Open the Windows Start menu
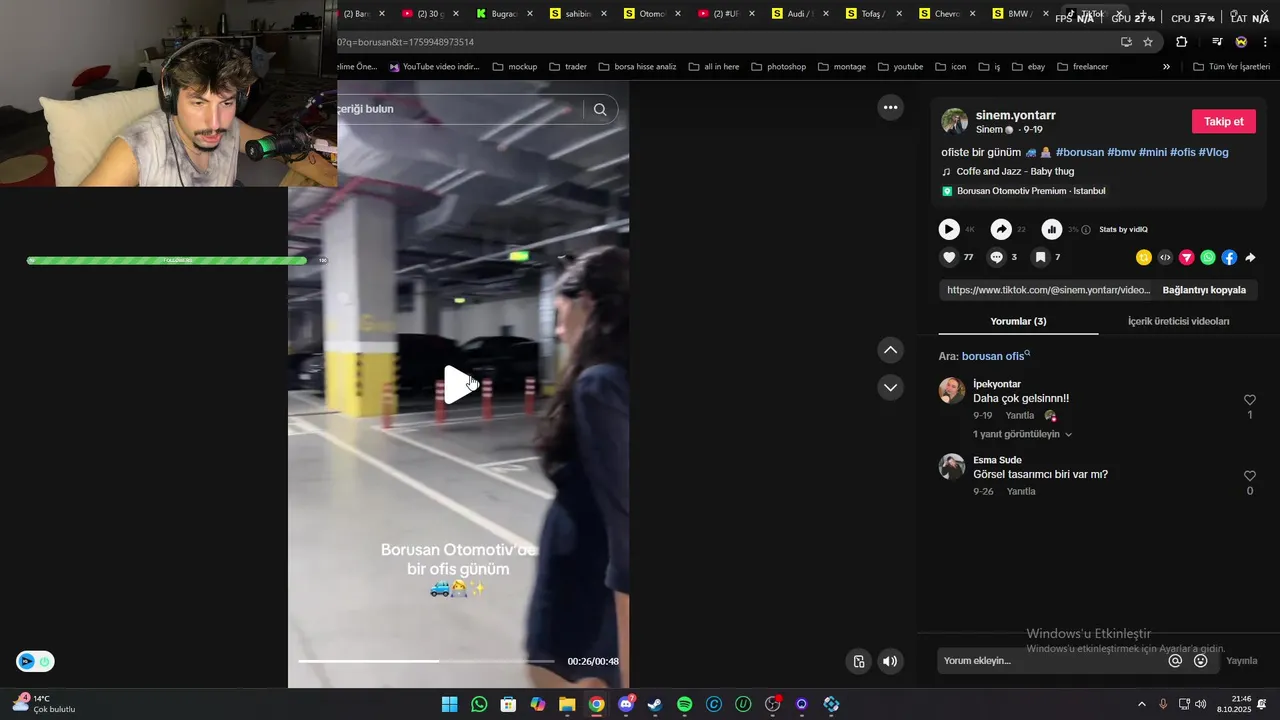This screenshot has height=720, width=1280. coord(450,704)
